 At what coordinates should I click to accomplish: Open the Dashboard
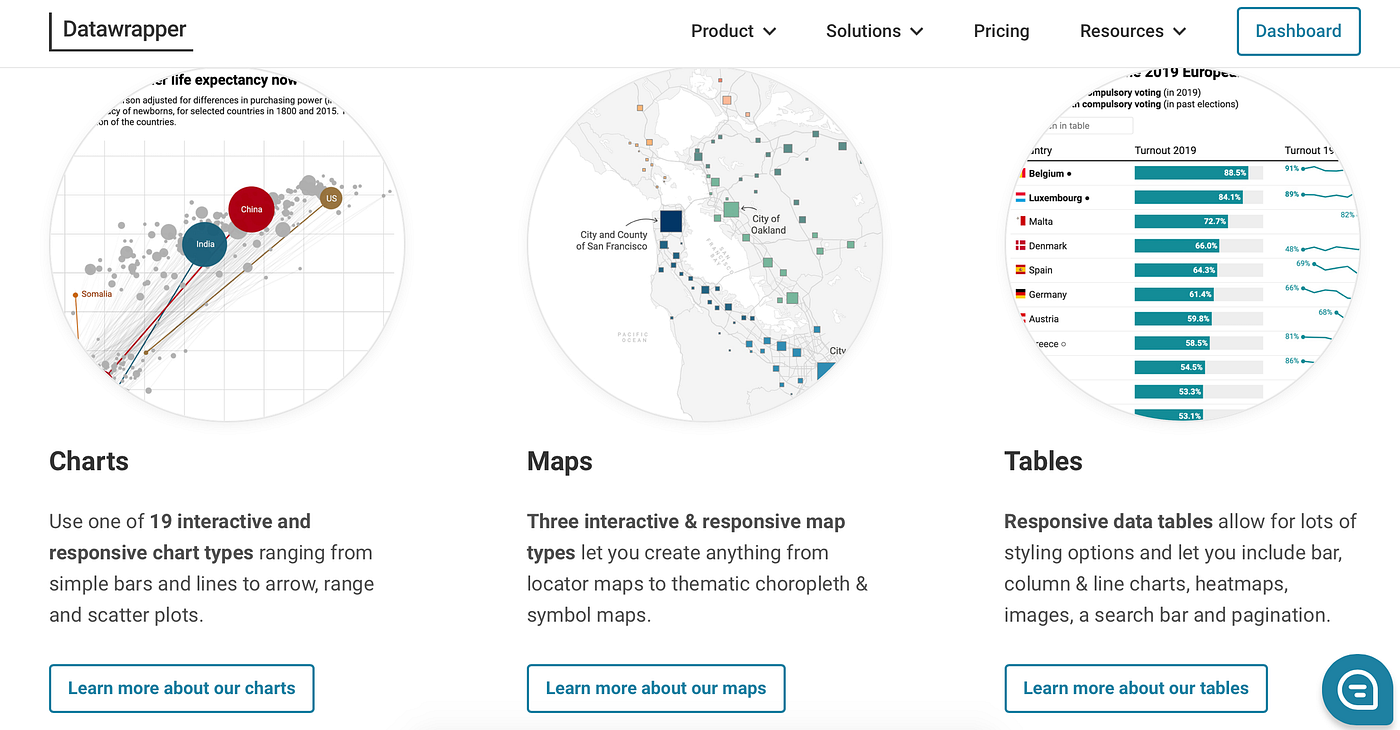click(1298, 31)
